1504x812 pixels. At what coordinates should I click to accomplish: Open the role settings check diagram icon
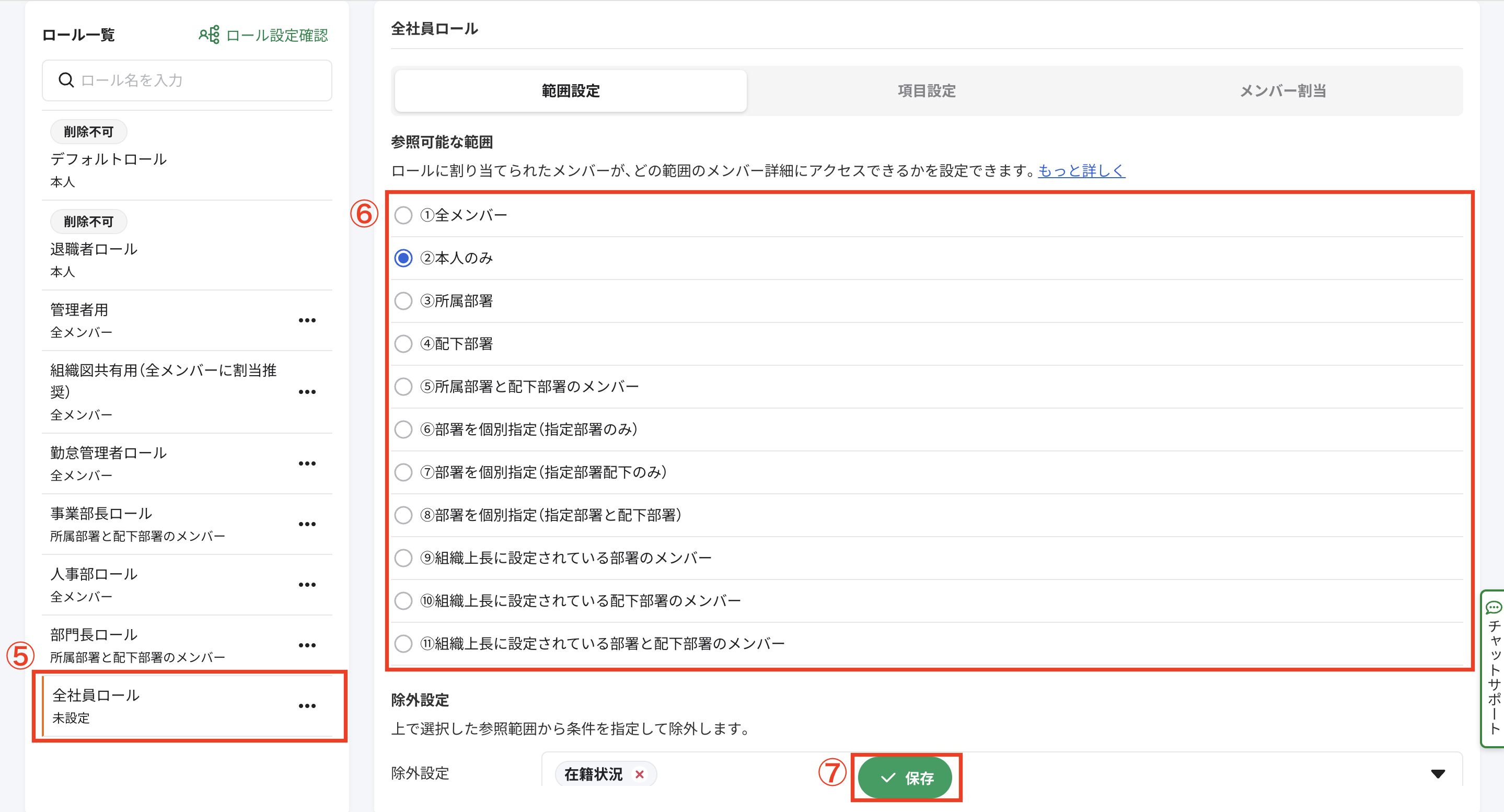pos(209,35)
